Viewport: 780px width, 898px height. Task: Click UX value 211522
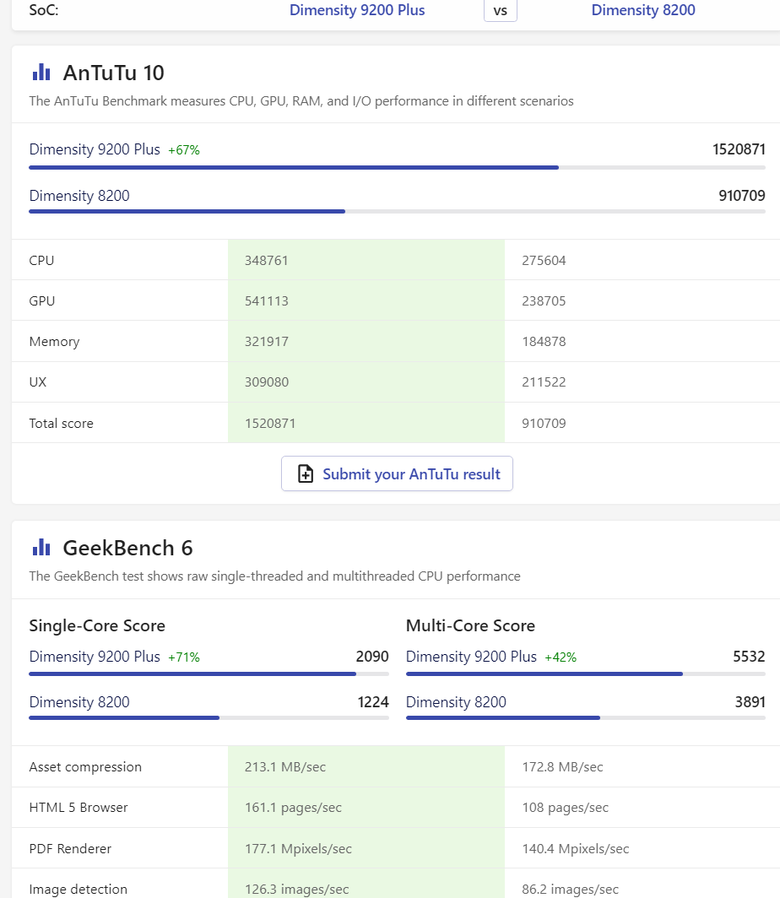click(543, 382)
